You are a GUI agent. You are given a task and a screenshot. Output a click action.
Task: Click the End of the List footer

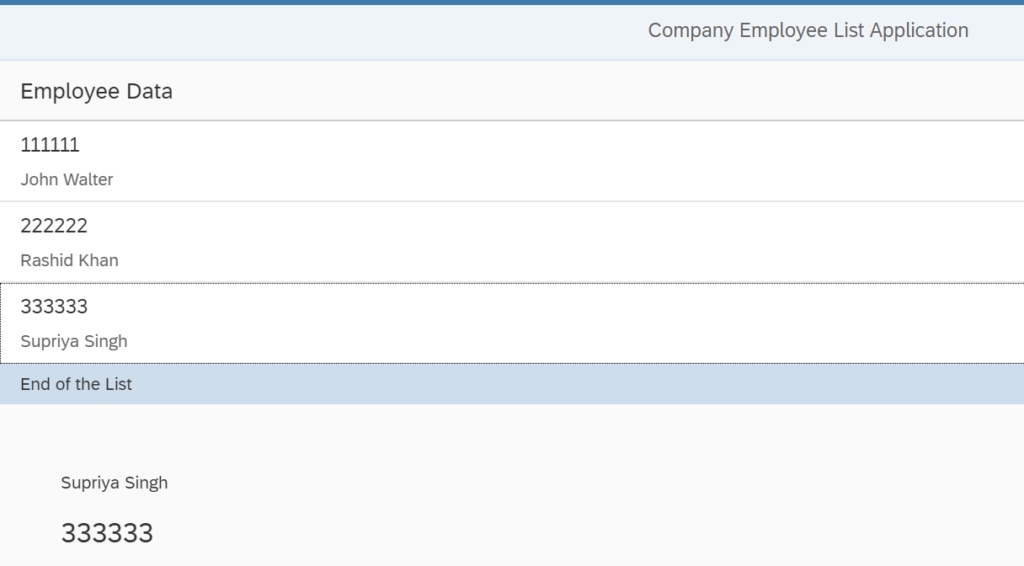click(76, 384)
